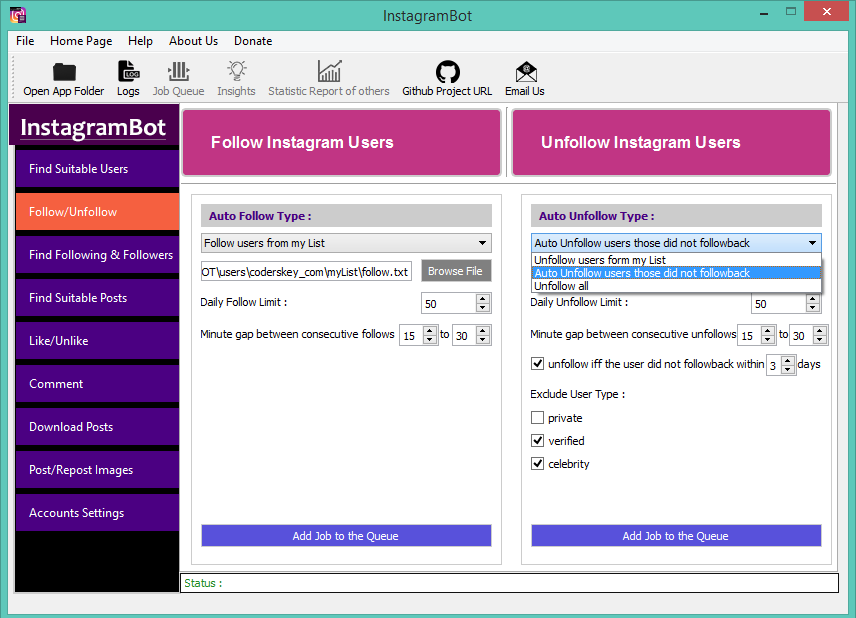
Task: Open the Insights lightbulb icon
Action: click(x=236, y=72)
